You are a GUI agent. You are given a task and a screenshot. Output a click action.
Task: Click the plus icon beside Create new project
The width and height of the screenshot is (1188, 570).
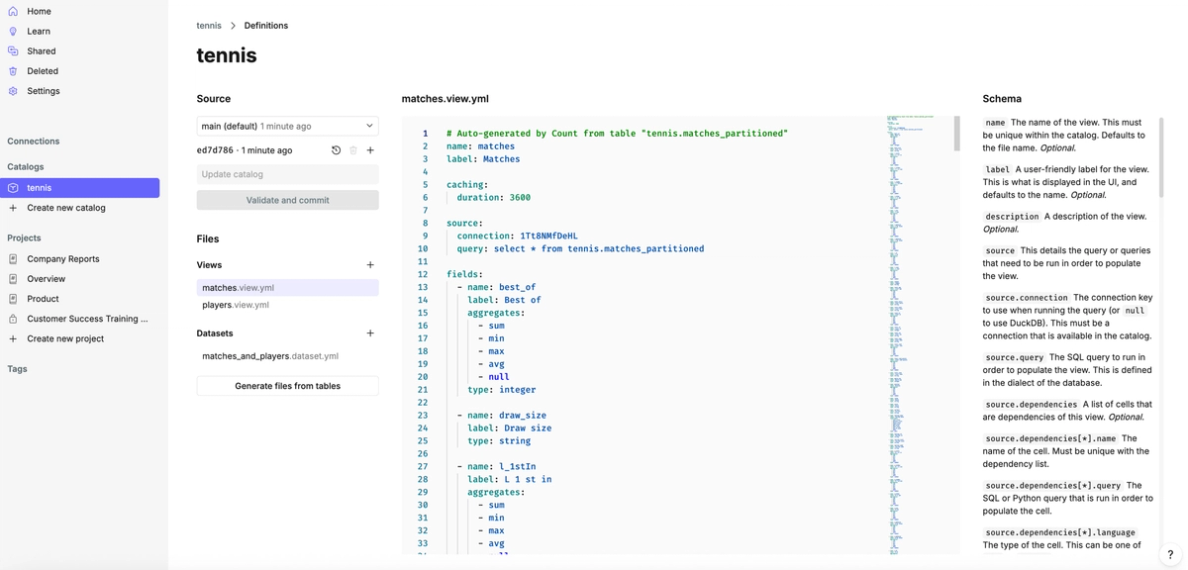pyautogui.click(x=13, y=339)
